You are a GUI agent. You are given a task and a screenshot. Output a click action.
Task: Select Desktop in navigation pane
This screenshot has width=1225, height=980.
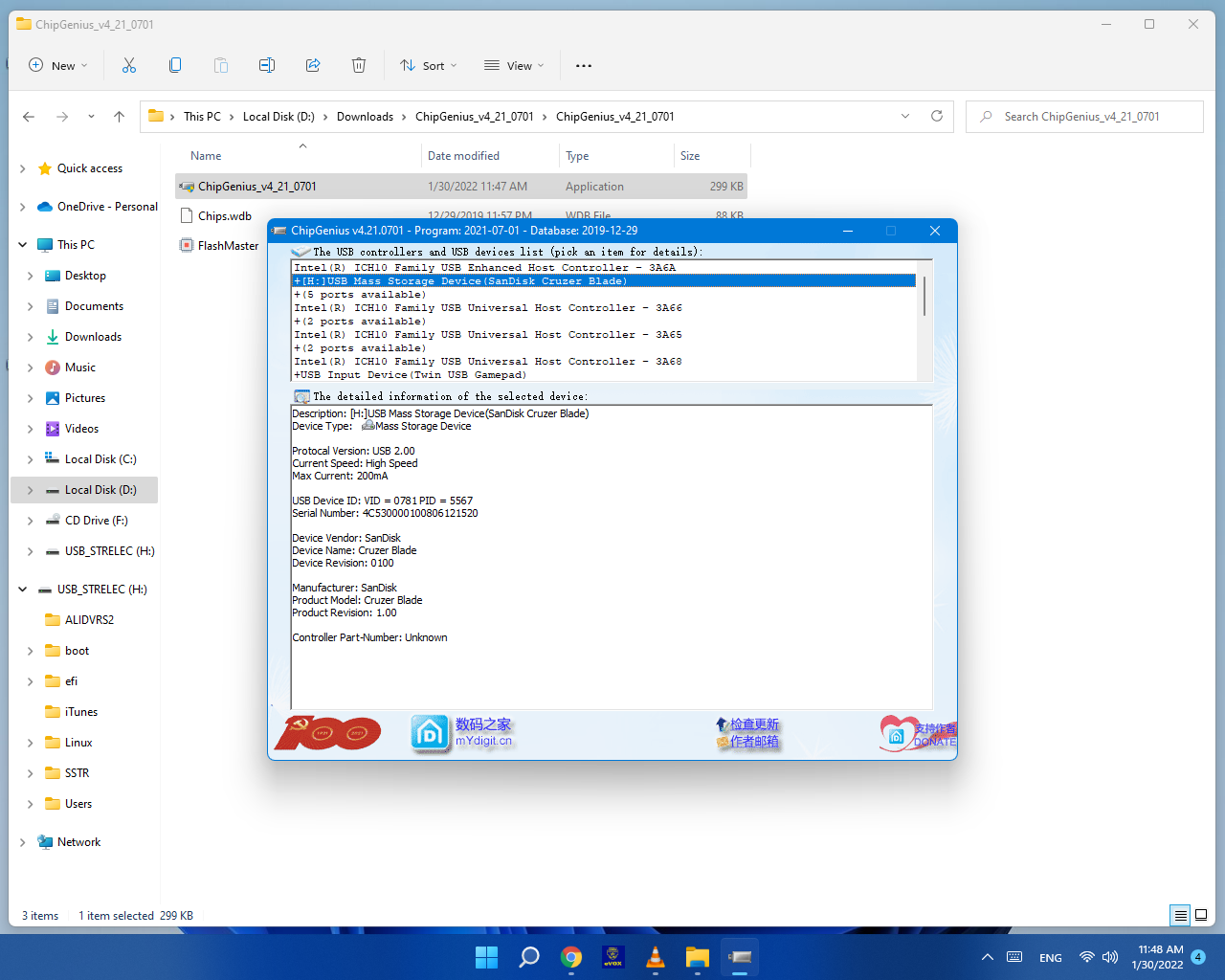tap(85, 276)
